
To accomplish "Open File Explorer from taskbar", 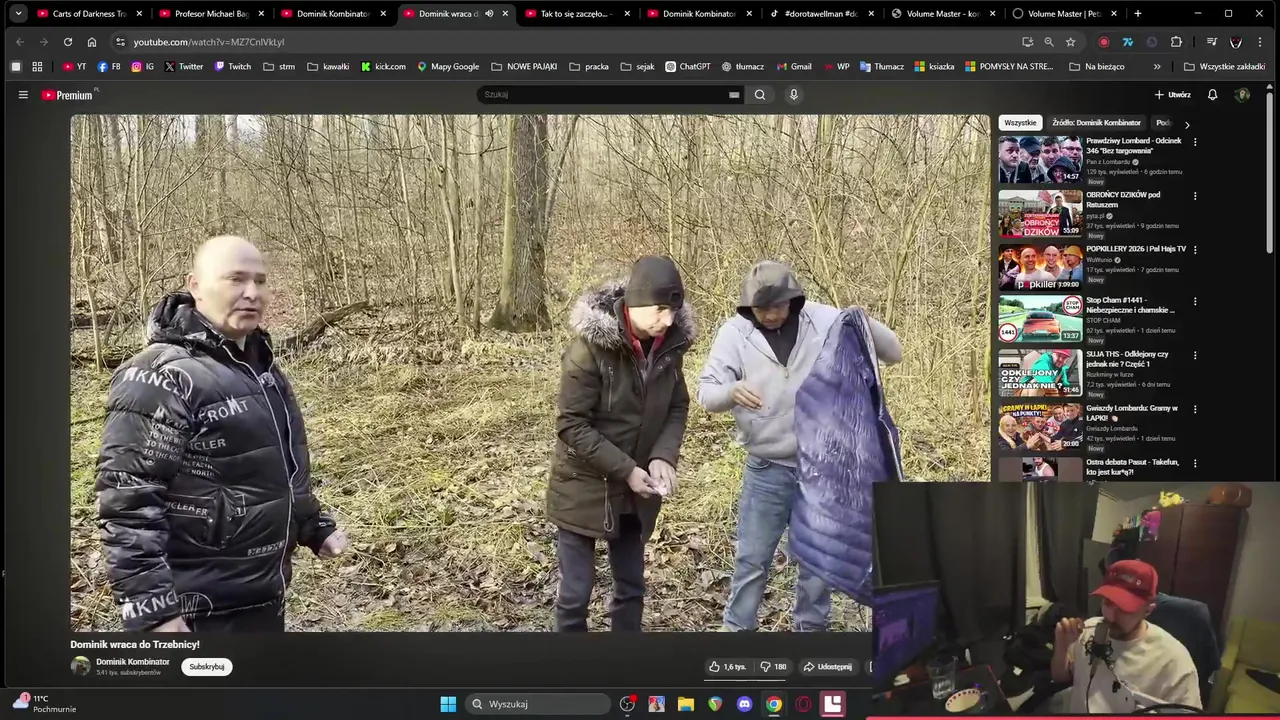I will (x=686, y=704).
